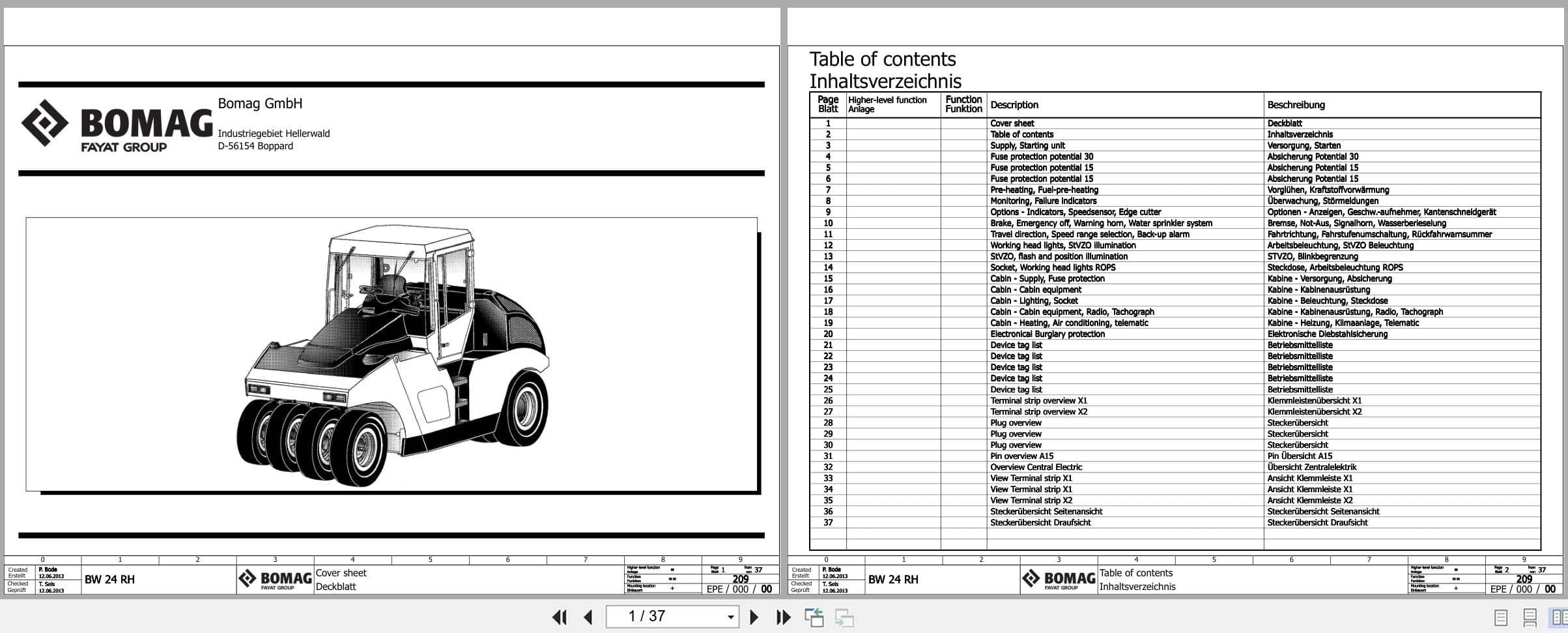1568x633 pixels.
Task: Go forward to the next view
Action: point(844,617)
